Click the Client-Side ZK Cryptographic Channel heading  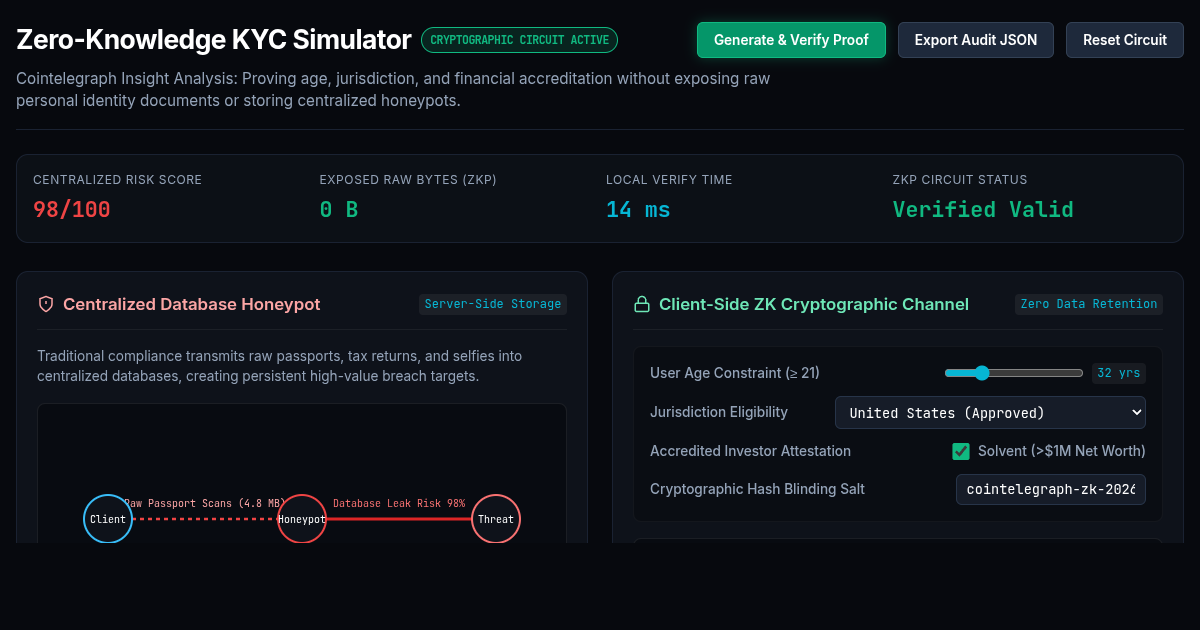point(814,304)
